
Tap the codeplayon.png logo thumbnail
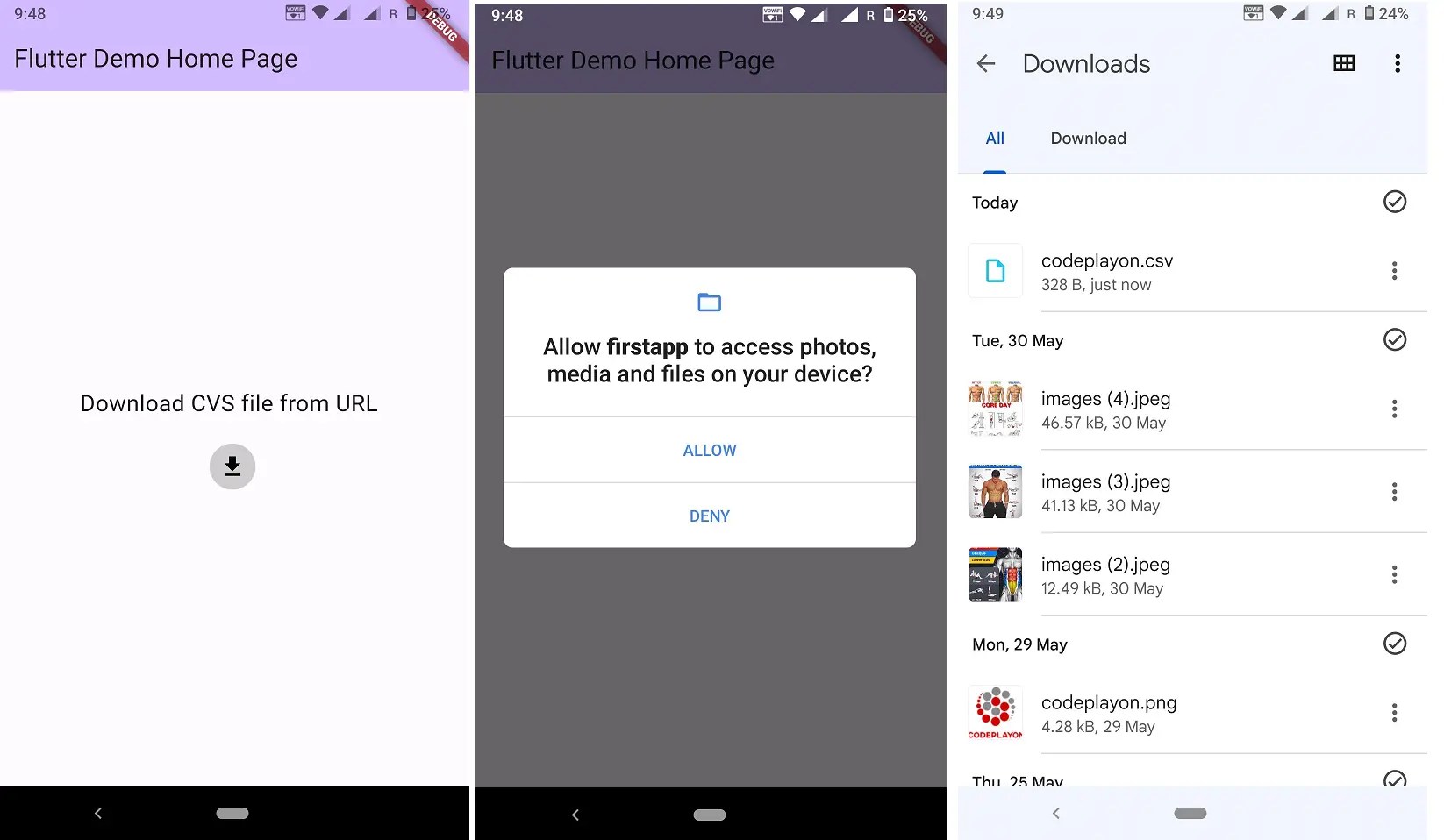click(x=995, y=713)
